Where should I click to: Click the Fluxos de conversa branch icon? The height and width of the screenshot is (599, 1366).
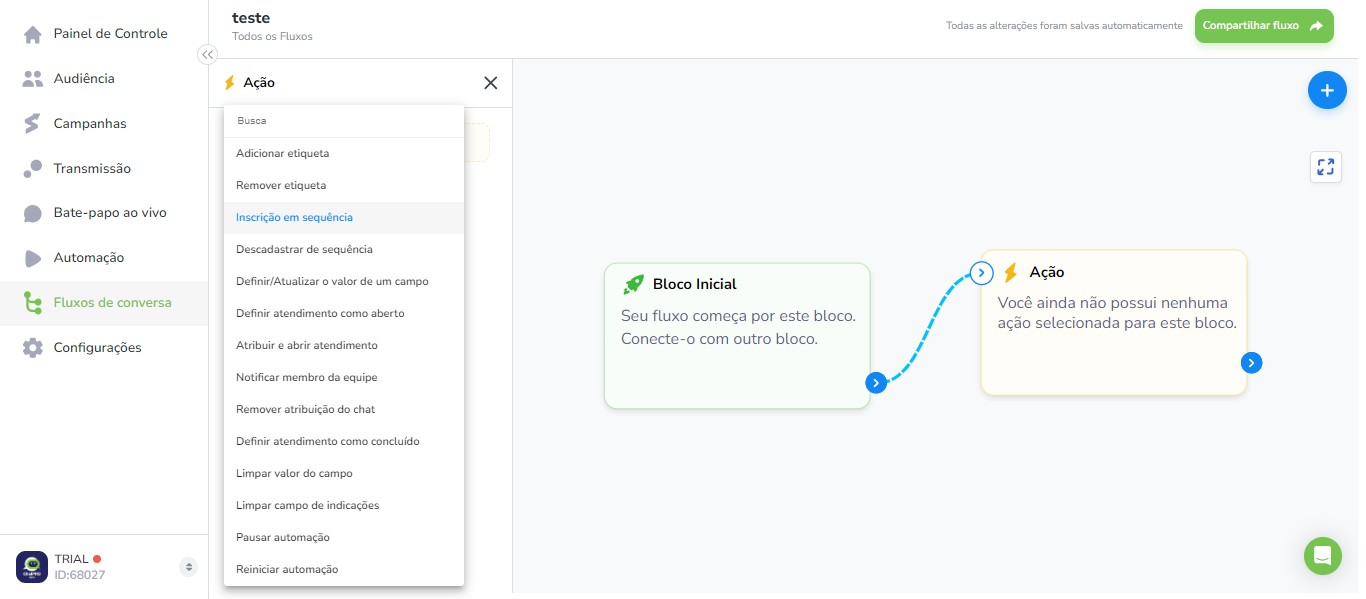33,303
